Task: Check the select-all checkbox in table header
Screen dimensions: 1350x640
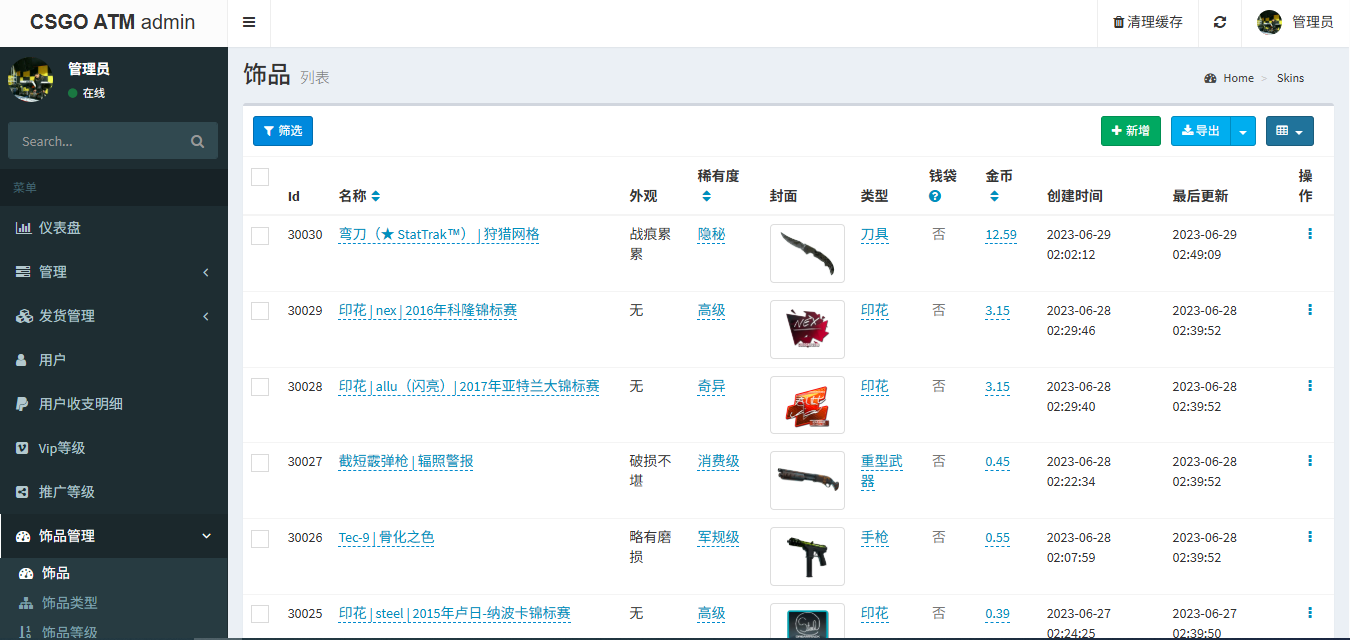Action: (260, 176)
